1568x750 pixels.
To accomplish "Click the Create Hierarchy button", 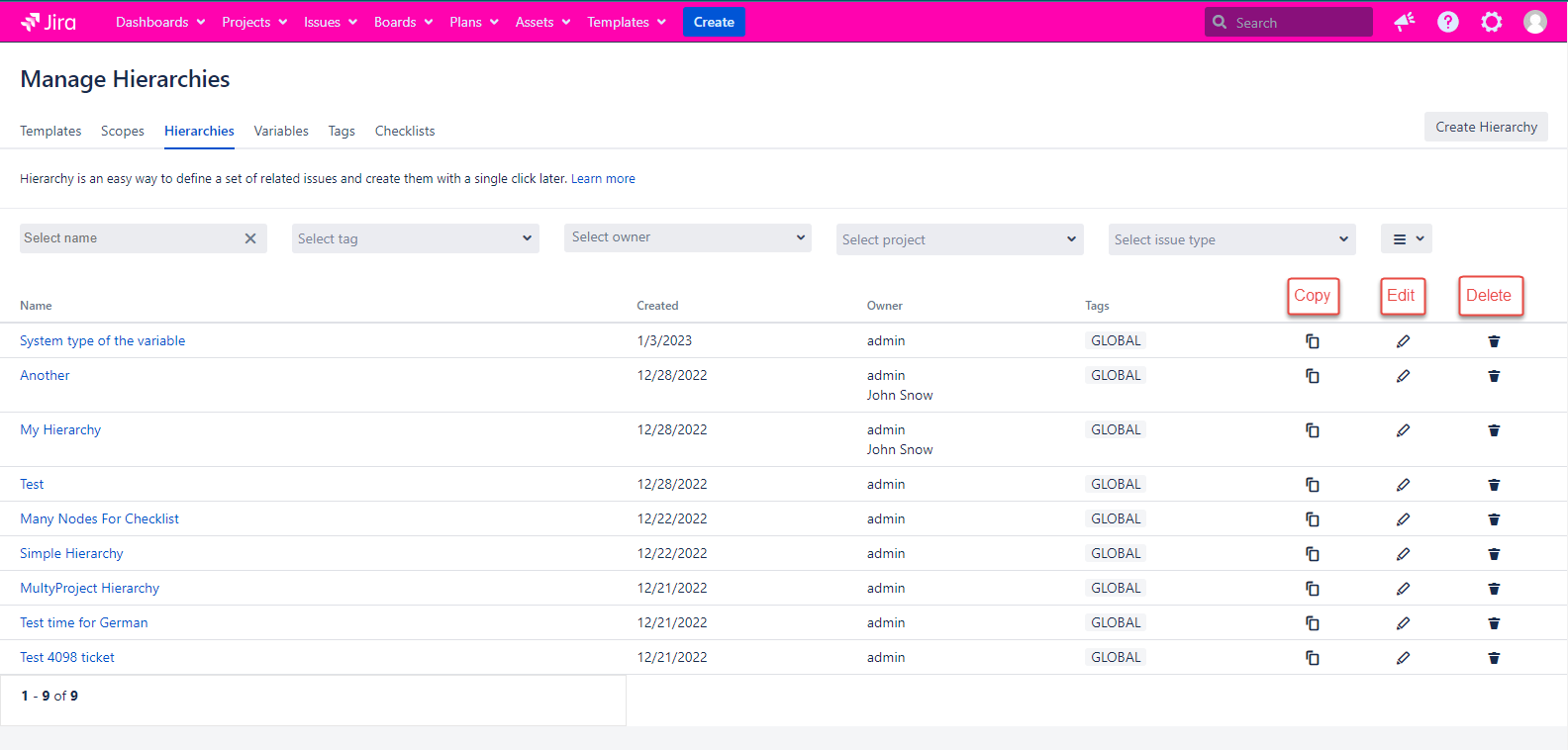I will (1485, 127).
